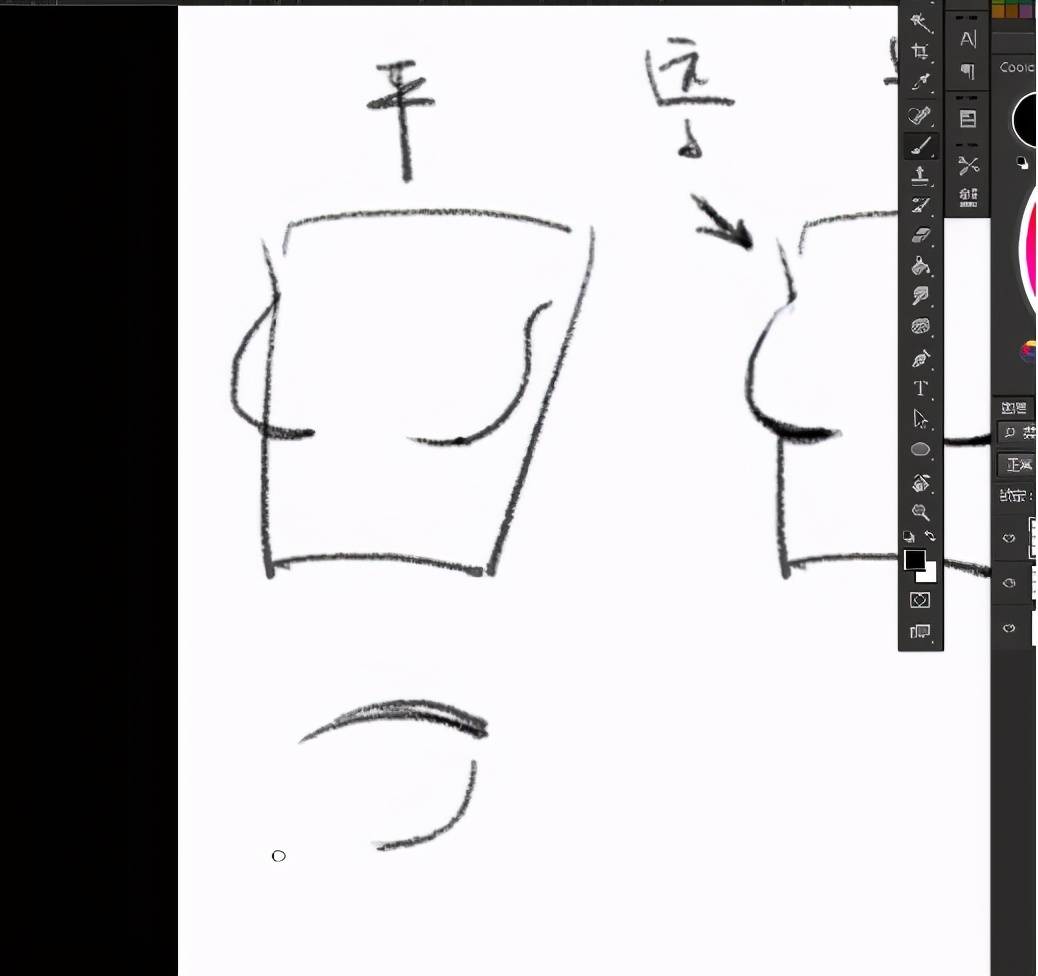Viewport: 1038px width, 976px height.
Task: Toggle Quick Mask mode
Action: pos(920,600)
